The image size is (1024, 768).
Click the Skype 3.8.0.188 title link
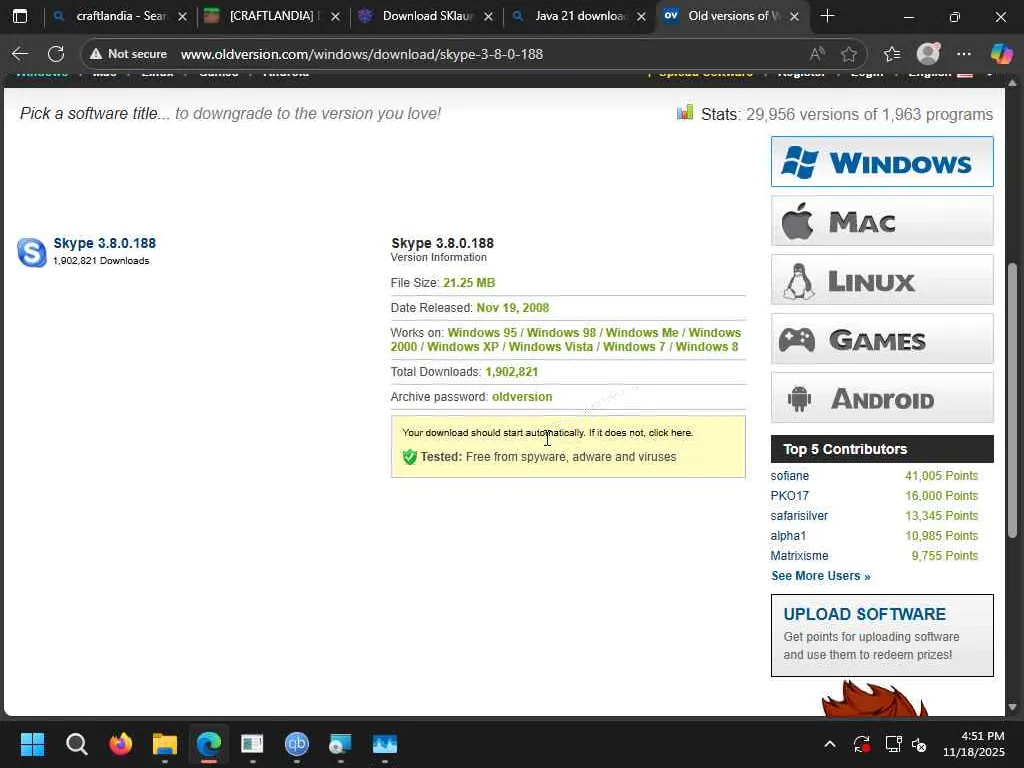[104, 243]
